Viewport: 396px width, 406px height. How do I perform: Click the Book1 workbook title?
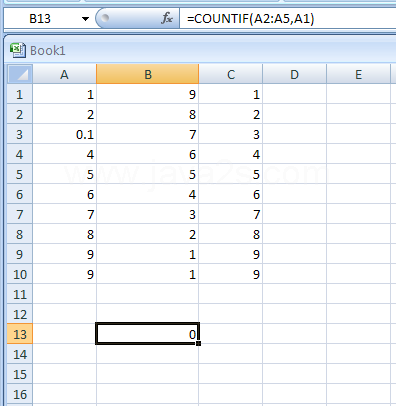pos(48,51)
